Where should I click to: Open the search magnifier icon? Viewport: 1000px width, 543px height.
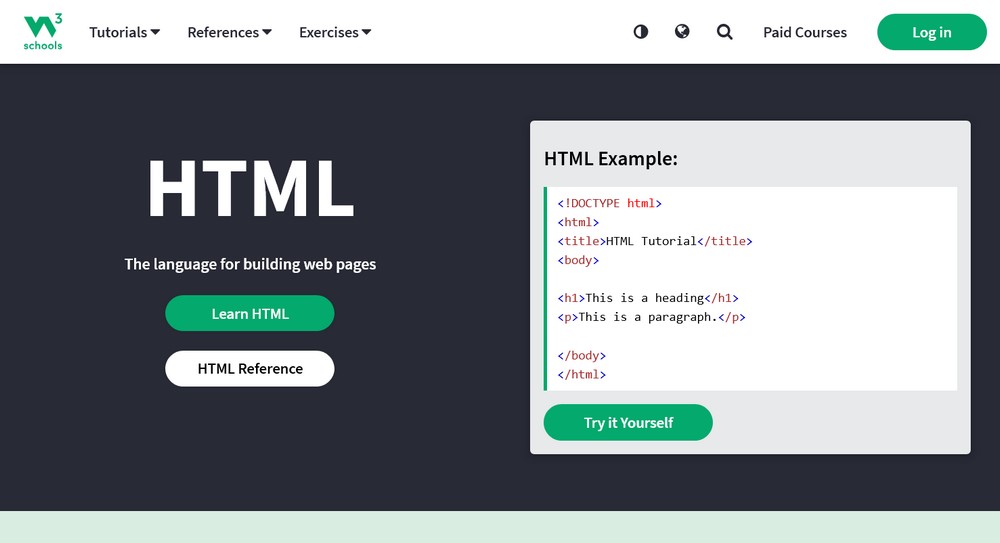click(724, 32)
